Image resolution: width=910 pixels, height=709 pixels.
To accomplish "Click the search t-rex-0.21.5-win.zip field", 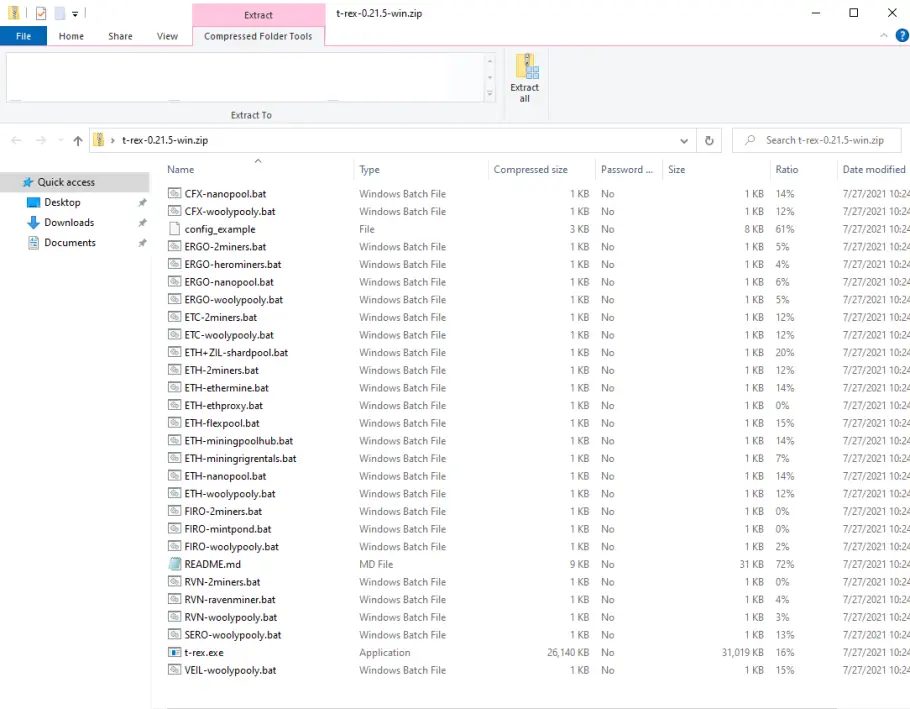I will (817, 140).
